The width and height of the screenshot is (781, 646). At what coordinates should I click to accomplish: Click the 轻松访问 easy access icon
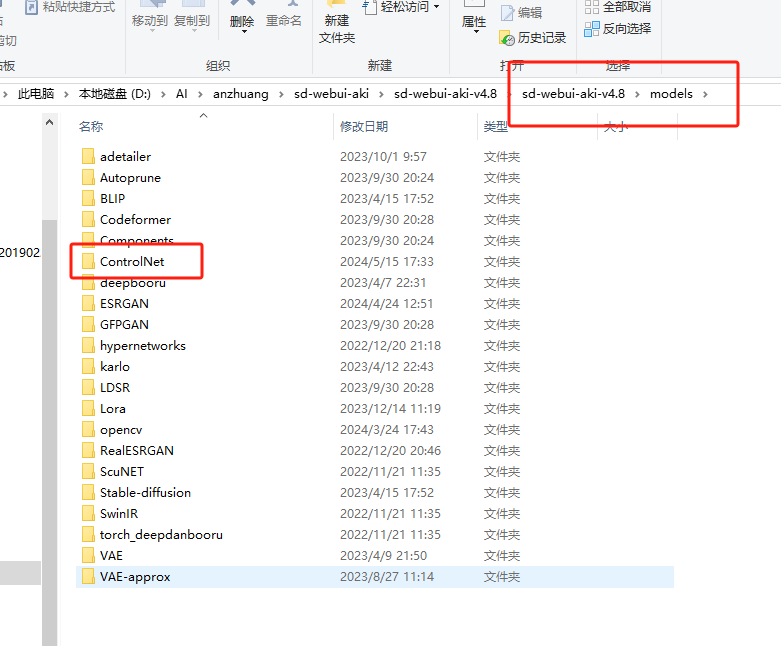[x=369, y=7]
